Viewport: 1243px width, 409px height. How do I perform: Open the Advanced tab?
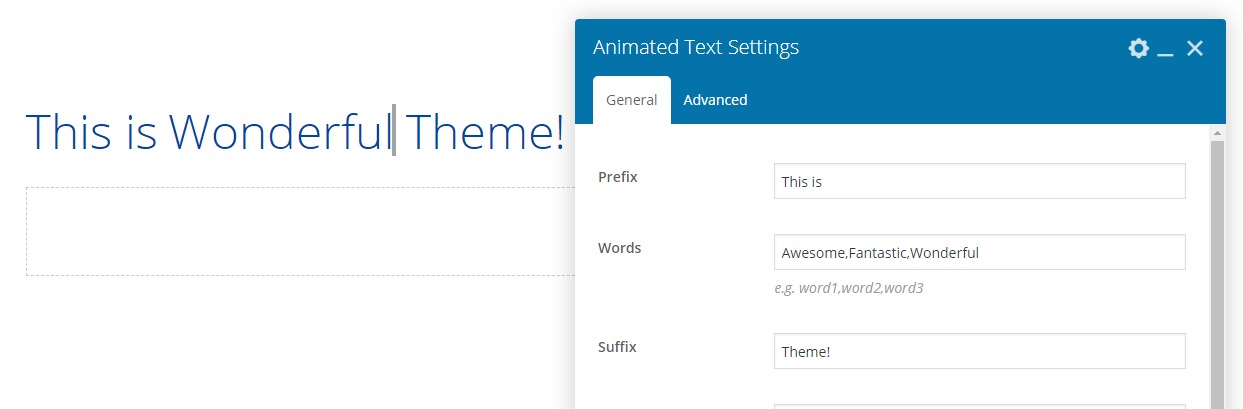[x=715, y=100]
